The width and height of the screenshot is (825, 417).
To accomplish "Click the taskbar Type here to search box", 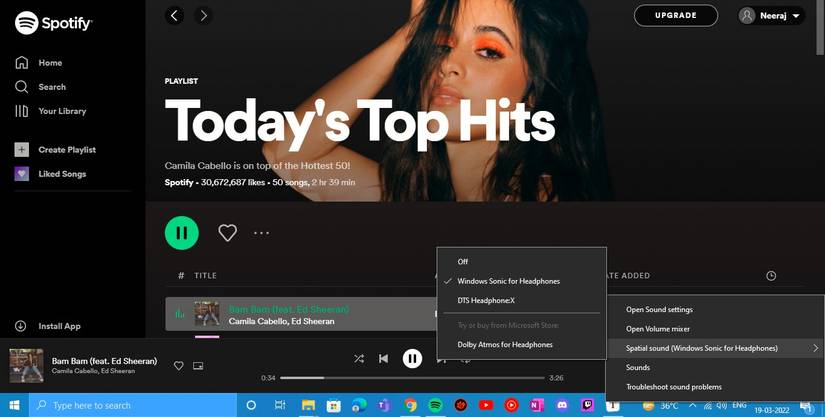I will [x=133, y=405].
